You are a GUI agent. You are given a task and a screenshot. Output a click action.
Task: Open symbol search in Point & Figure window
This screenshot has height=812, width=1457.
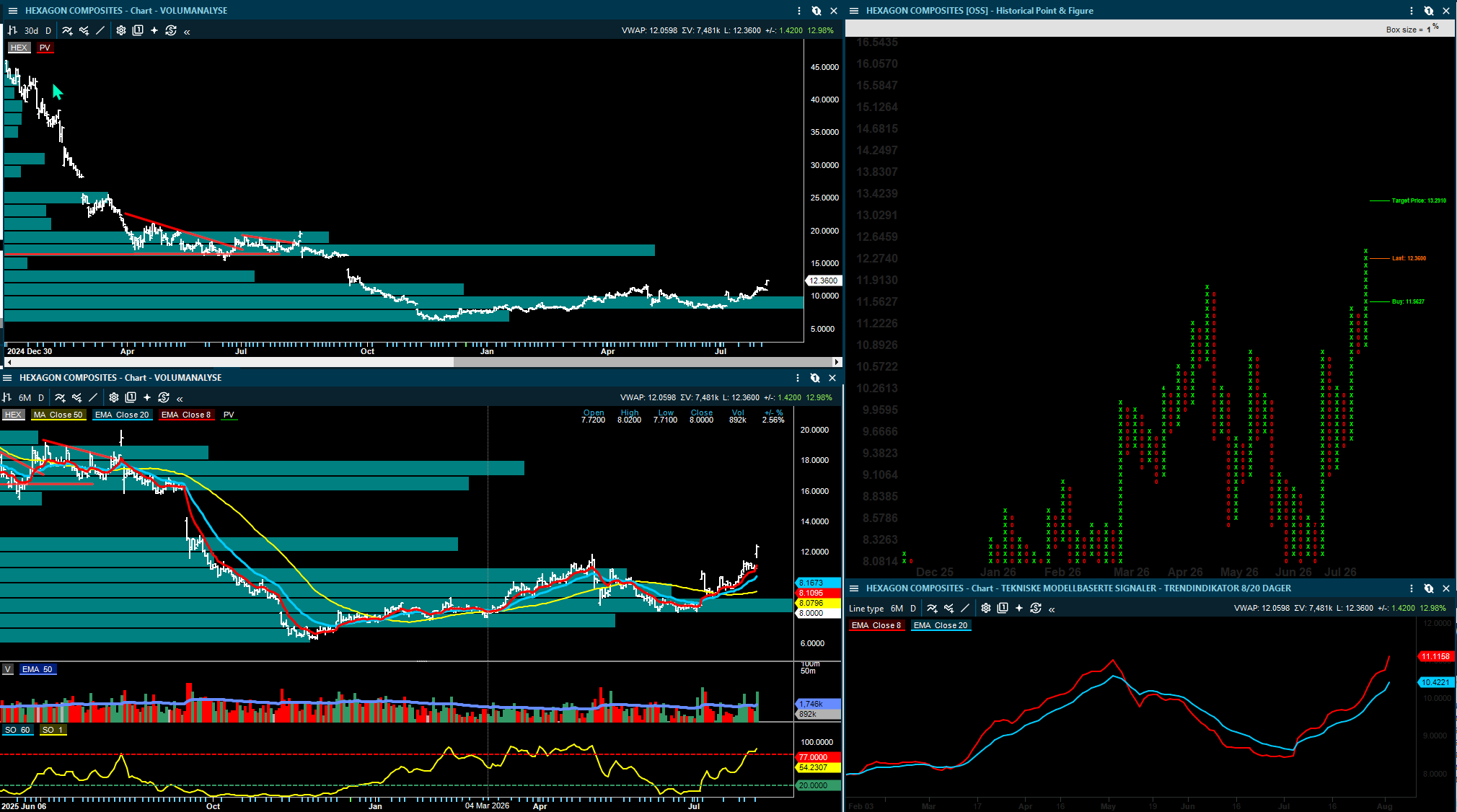tap(1429, 11)
